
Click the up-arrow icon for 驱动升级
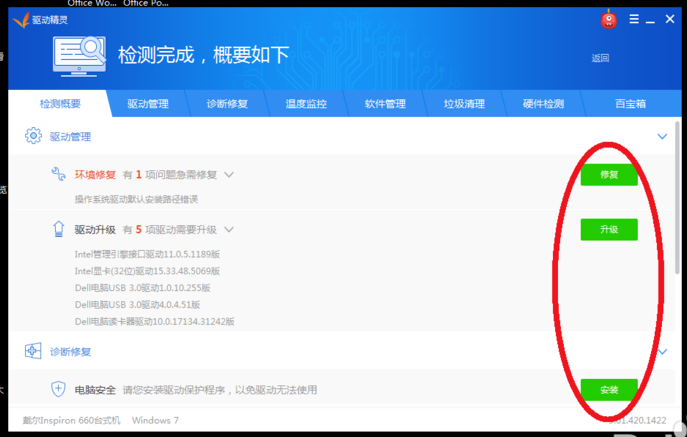pos(58,229)
